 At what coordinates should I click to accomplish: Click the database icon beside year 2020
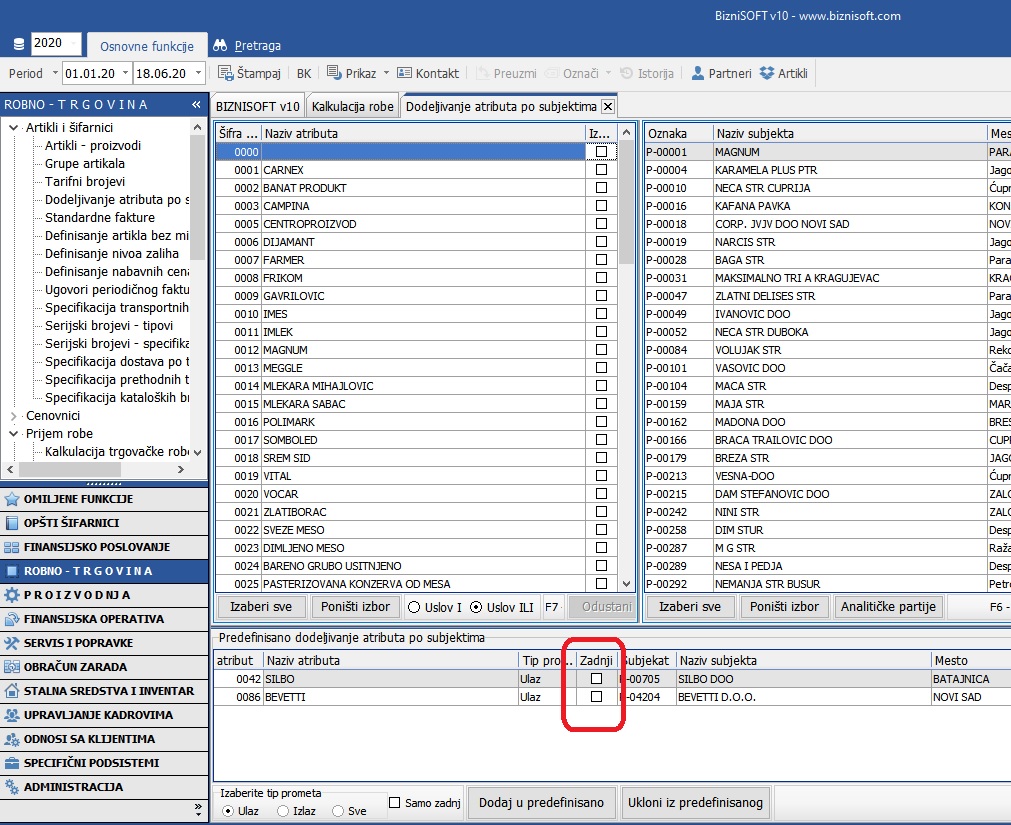(x=19, y=44)
